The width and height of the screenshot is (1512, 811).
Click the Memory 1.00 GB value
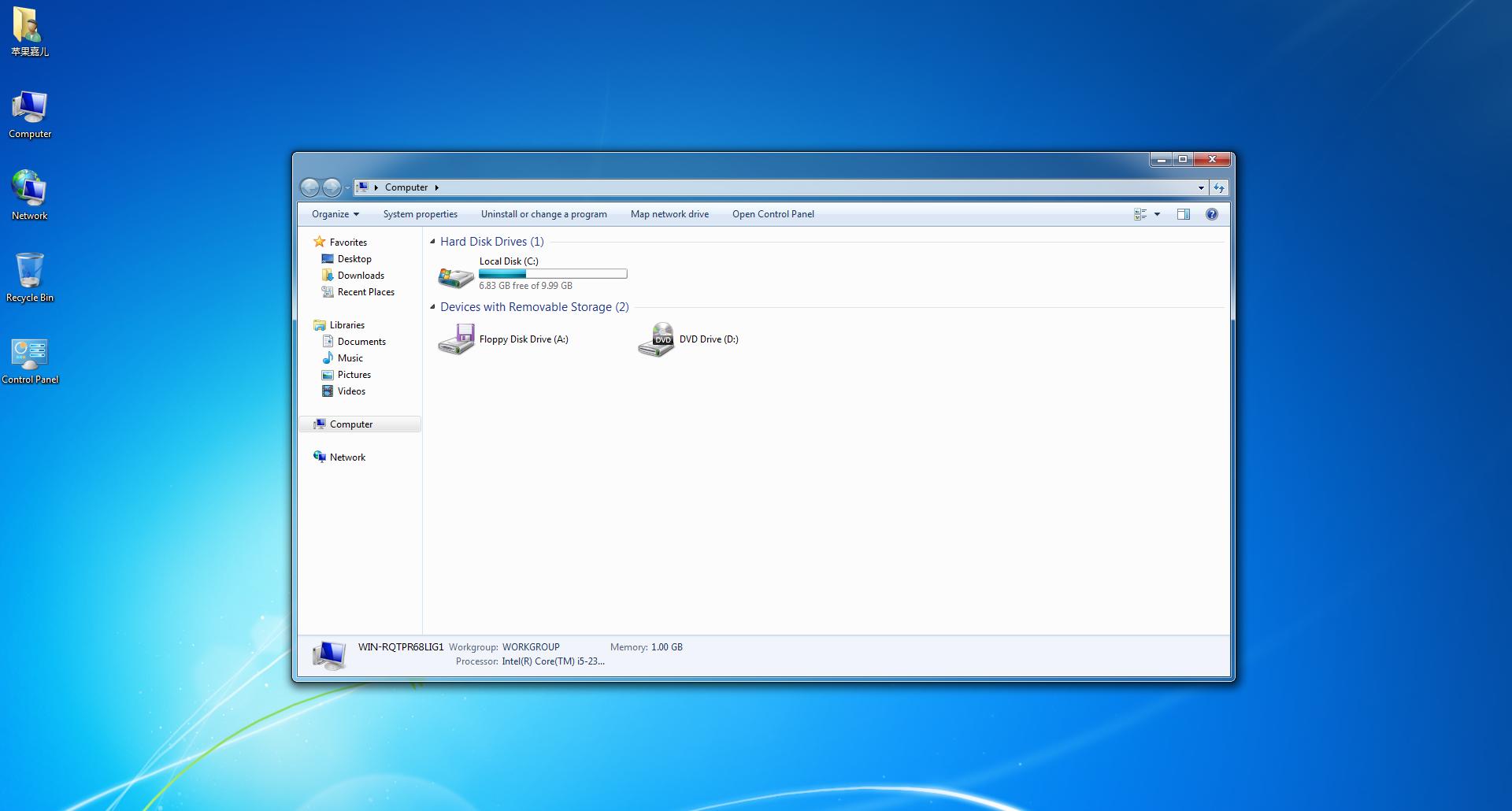(x=667, y=647)
